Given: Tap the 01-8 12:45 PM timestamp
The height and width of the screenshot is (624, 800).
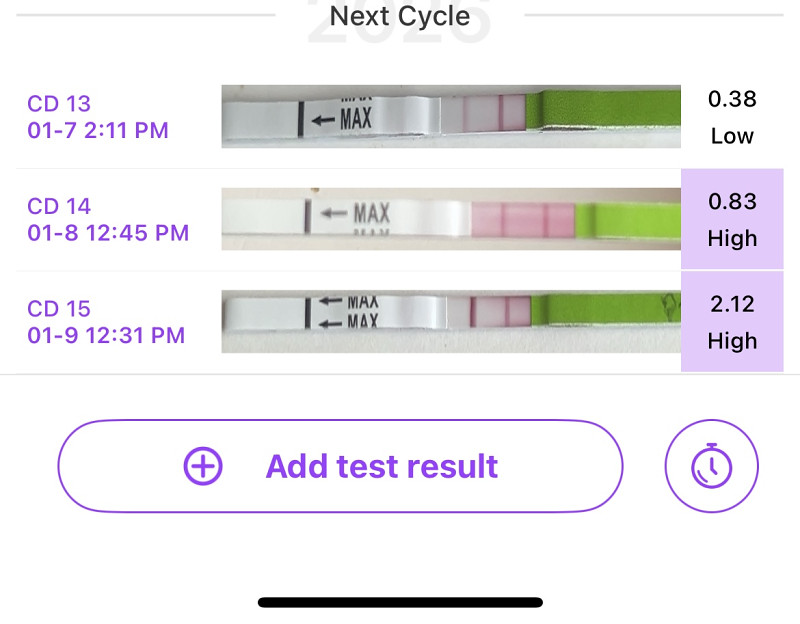Looking at the screenshot, I should click(108, 233).
